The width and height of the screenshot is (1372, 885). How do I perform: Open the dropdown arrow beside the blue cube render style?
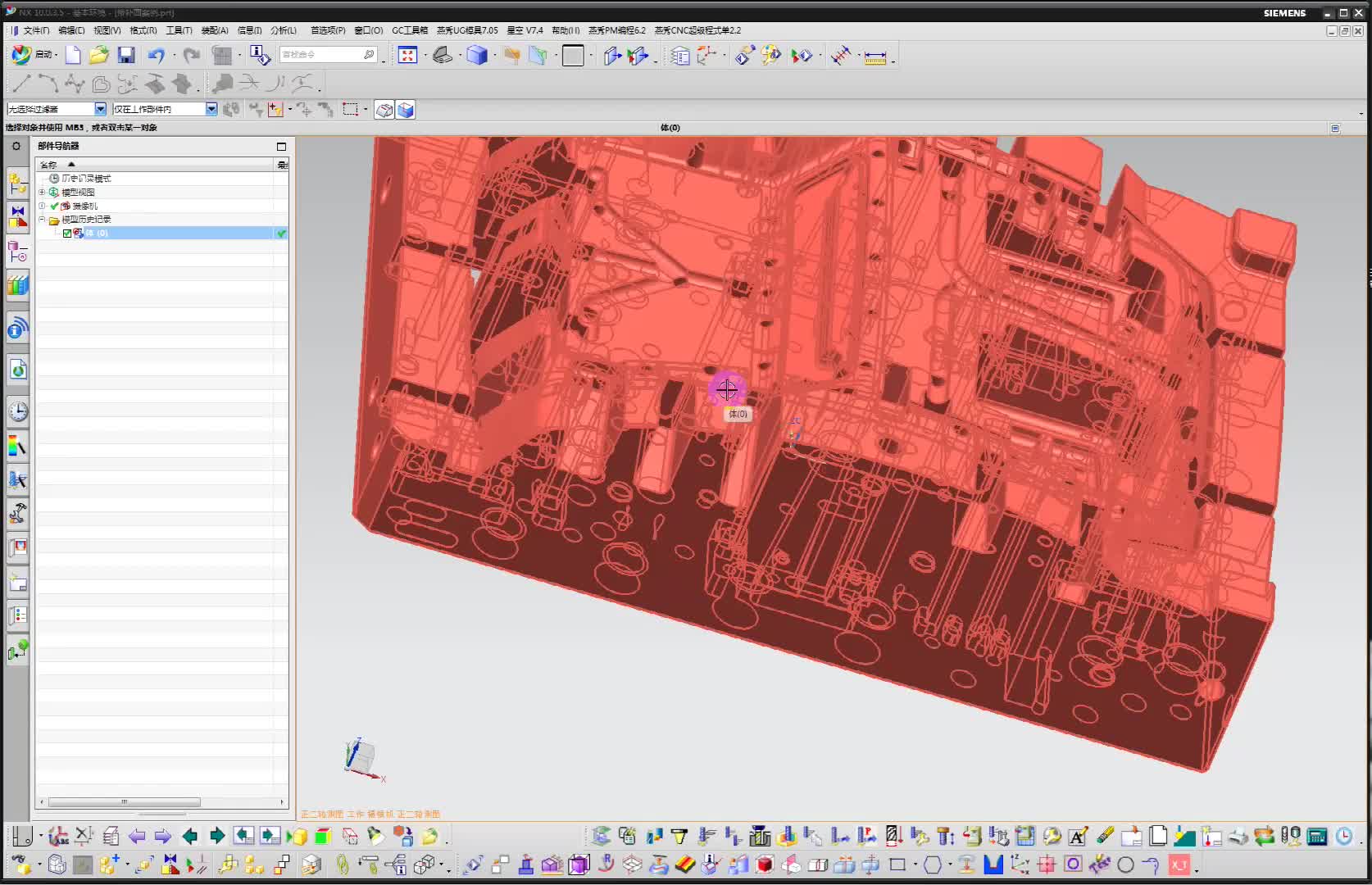(x=494, y=55)
